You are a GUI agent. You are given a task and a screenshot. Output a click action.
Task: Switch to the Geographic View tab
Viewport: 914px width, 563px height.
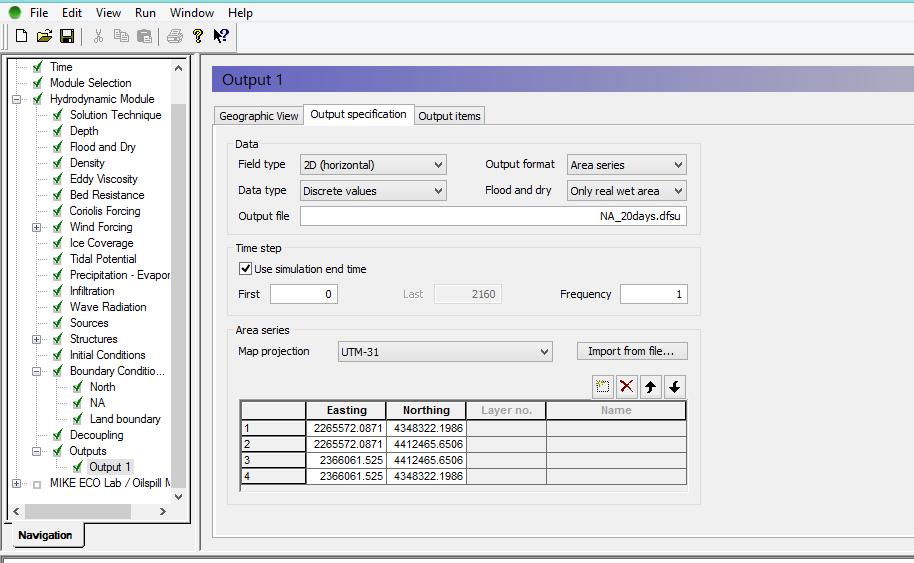[x=259, y=116]
